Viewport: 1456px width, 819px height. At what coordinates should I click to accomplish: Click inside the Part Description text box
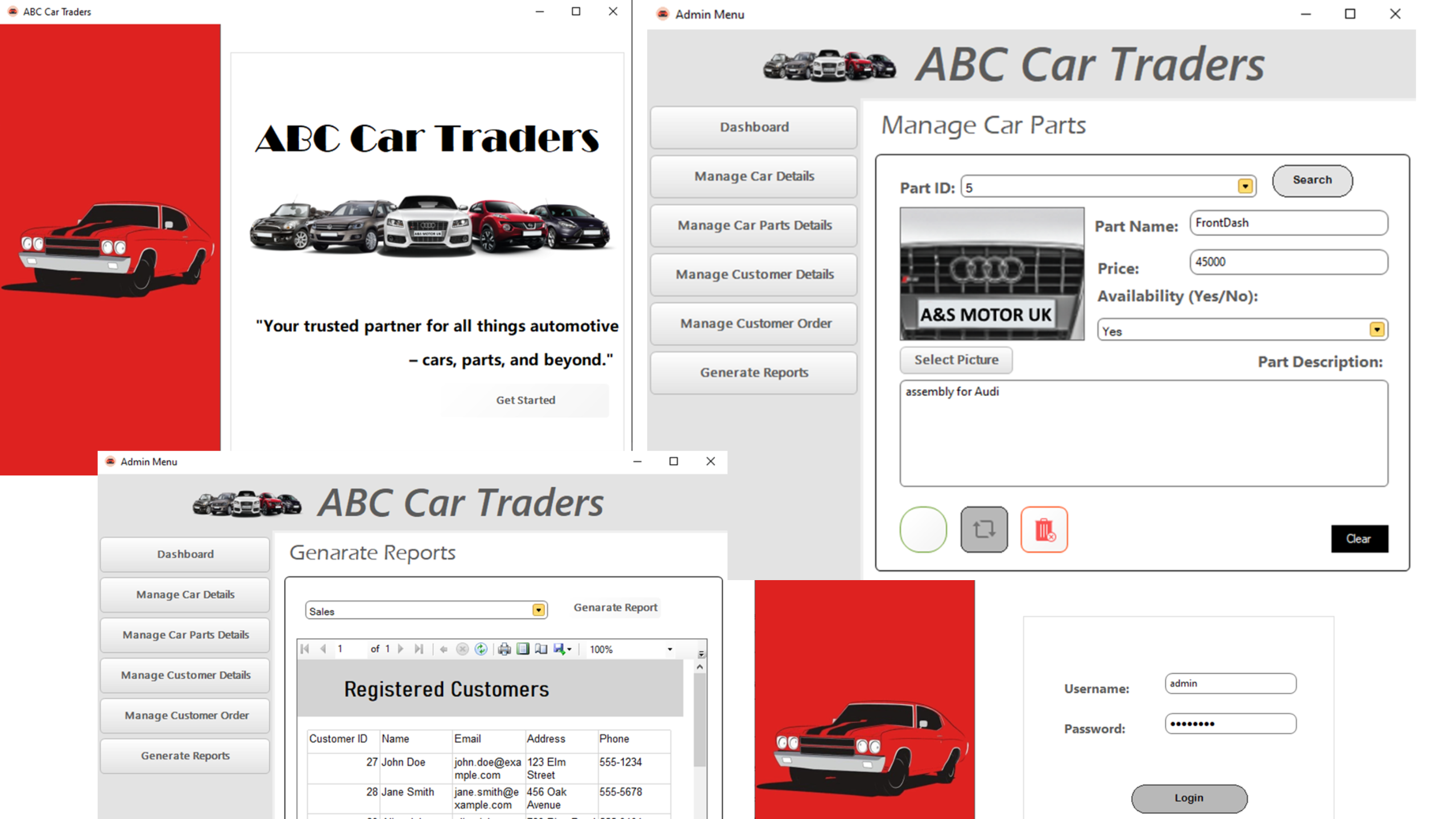(1143, 432)
